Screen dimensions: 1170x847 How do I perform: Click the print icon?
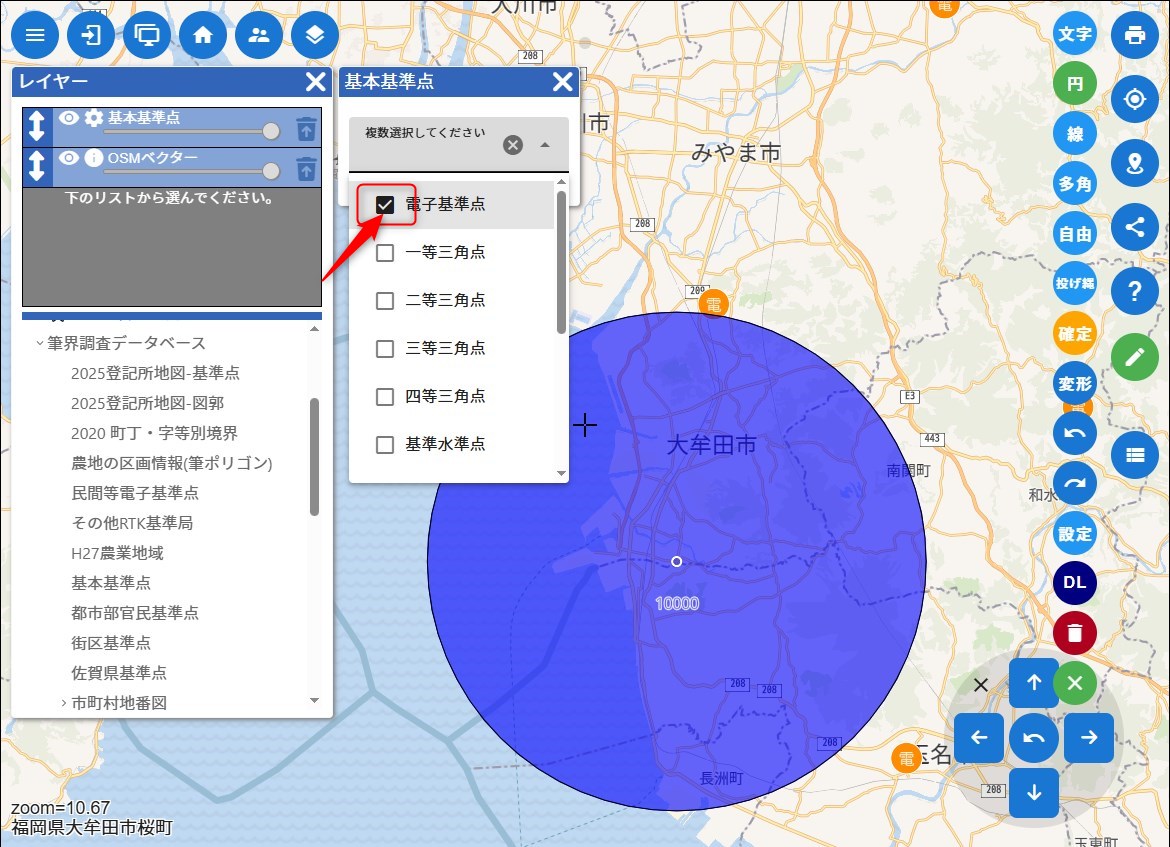tap(1134, 35)
